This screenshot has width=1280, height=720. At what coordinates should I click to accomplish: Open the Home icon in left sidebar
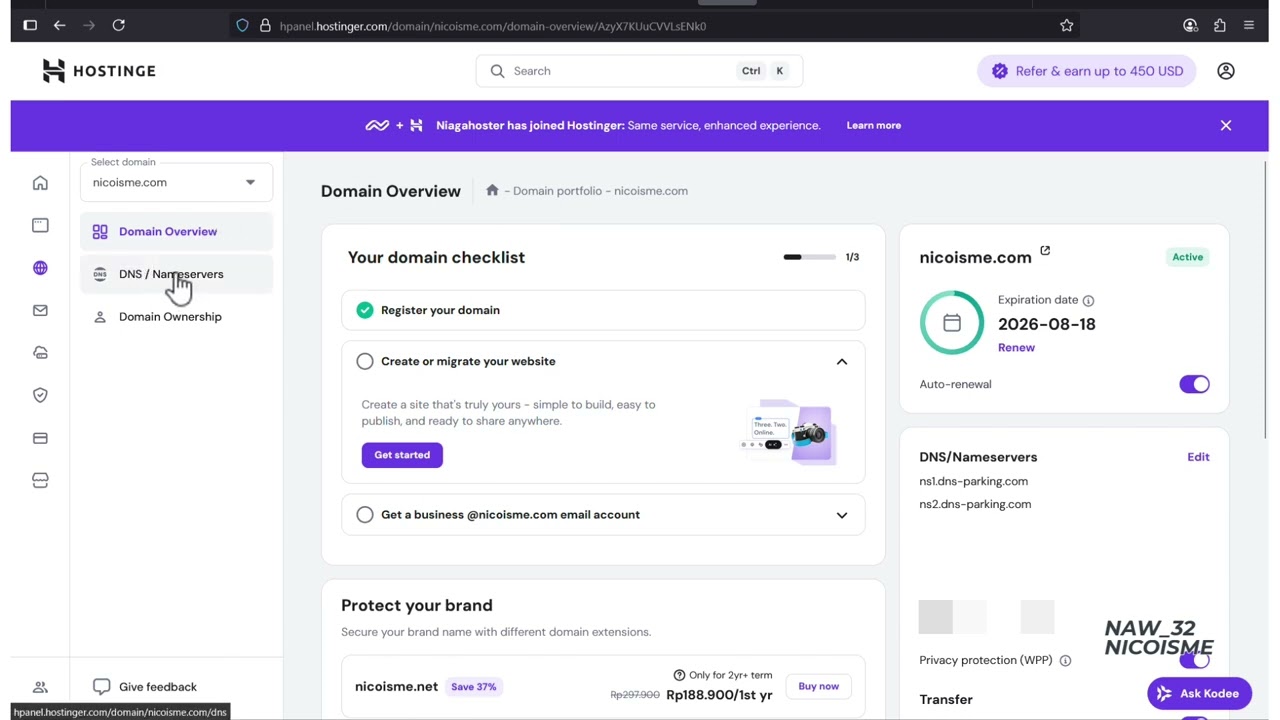40,183
